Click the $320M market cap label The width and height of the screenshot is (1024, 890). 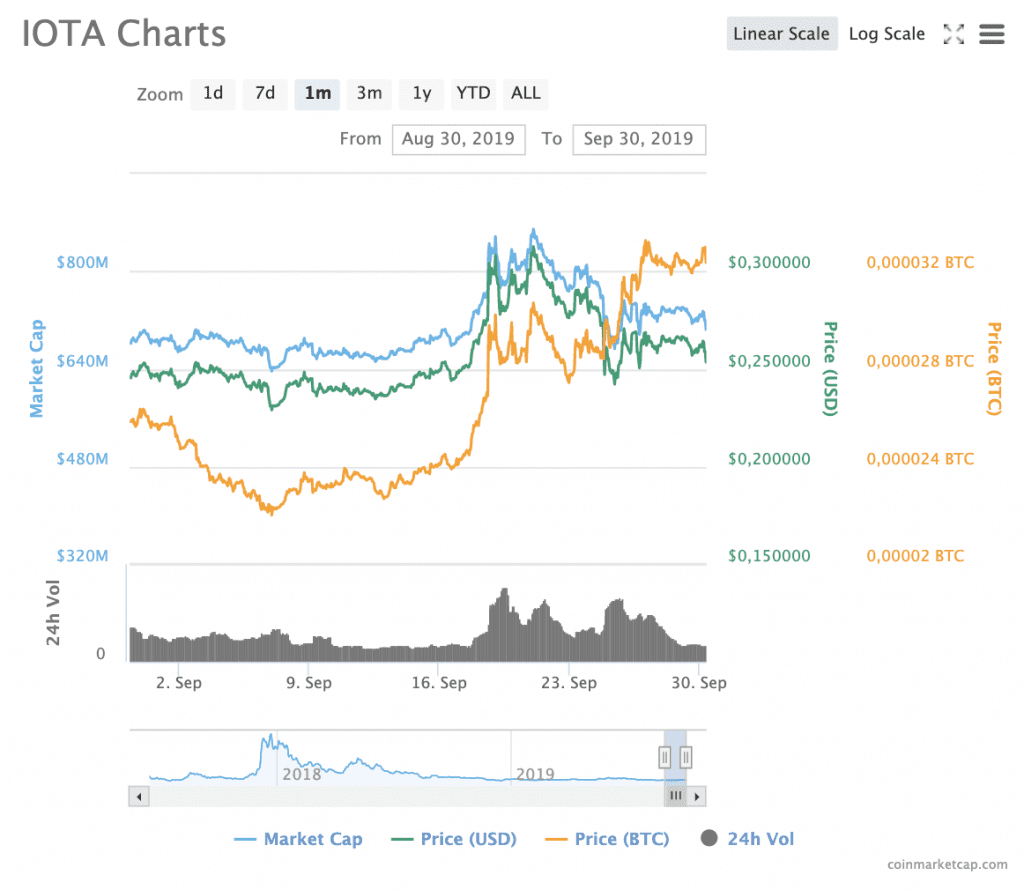(82, 556)
